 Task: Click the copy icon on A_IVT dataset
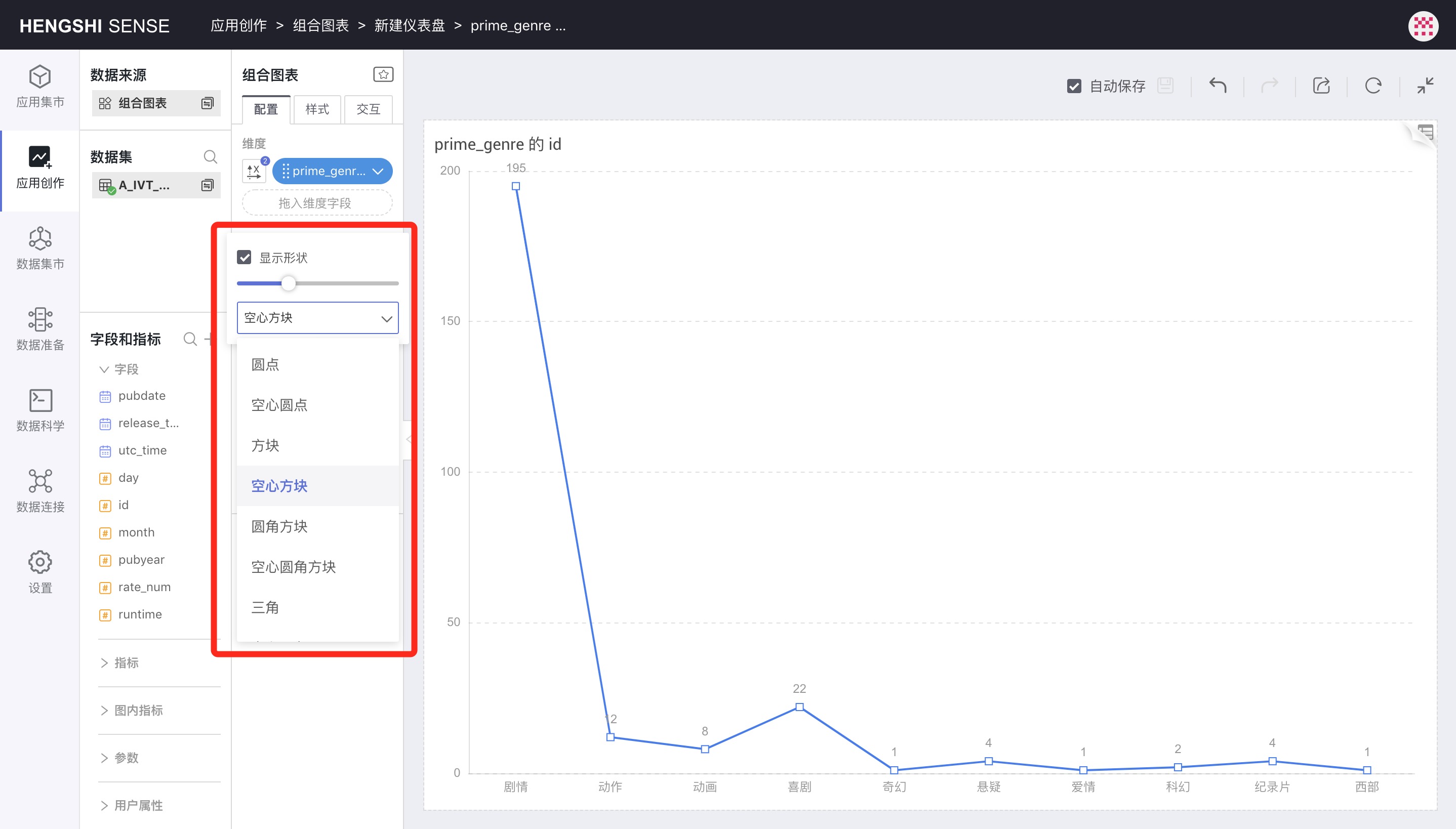click(x=207, y=185)
